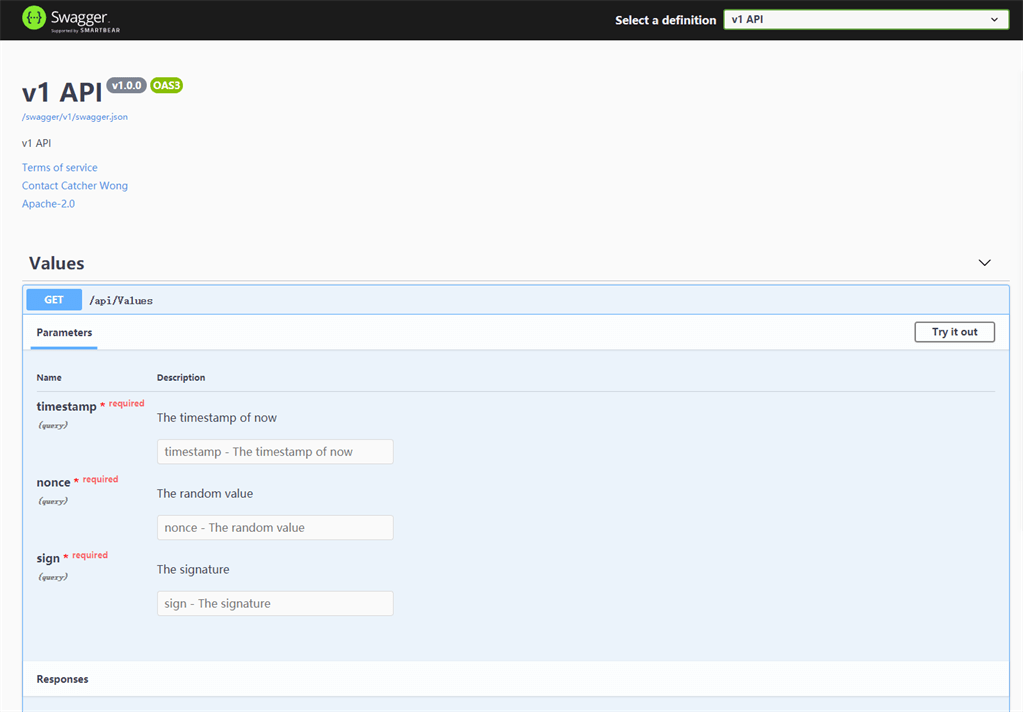Image resolution: width=1023 pixels, height=712 pixels.
Task: Click the v1.0.0 version badge
Action: [x=127, y=85]
